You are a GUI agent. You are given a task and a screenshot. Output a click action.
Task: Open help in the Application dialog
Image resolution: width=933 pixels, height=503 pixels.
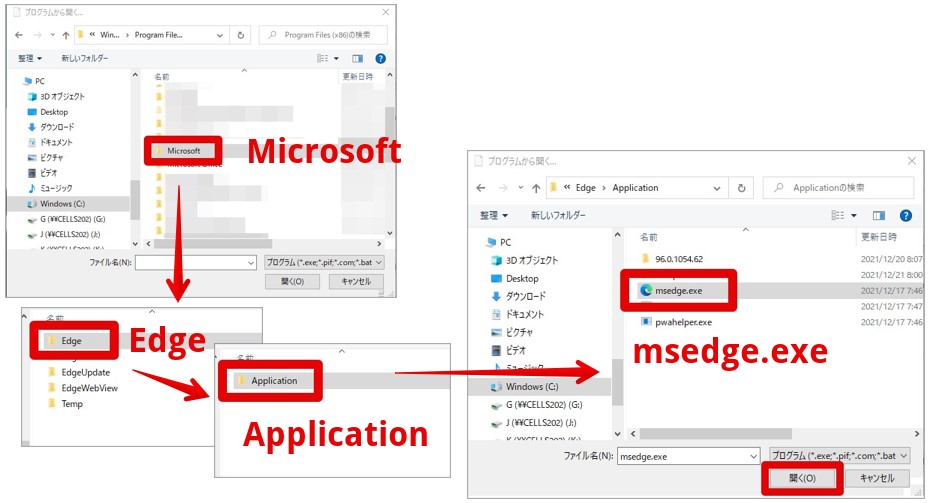[x=906, y=215]
